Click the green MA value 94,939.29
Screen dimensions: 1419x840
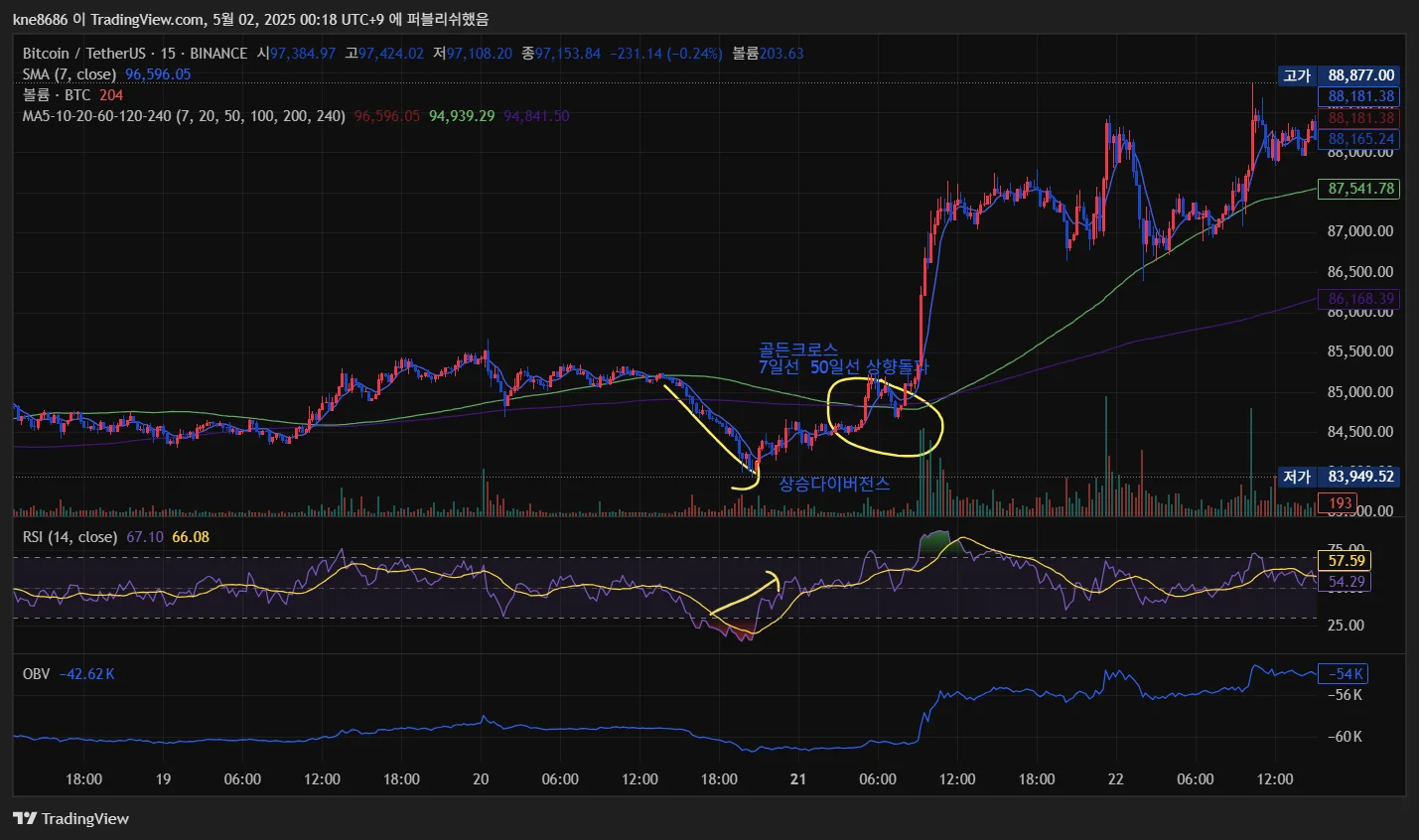462,116
